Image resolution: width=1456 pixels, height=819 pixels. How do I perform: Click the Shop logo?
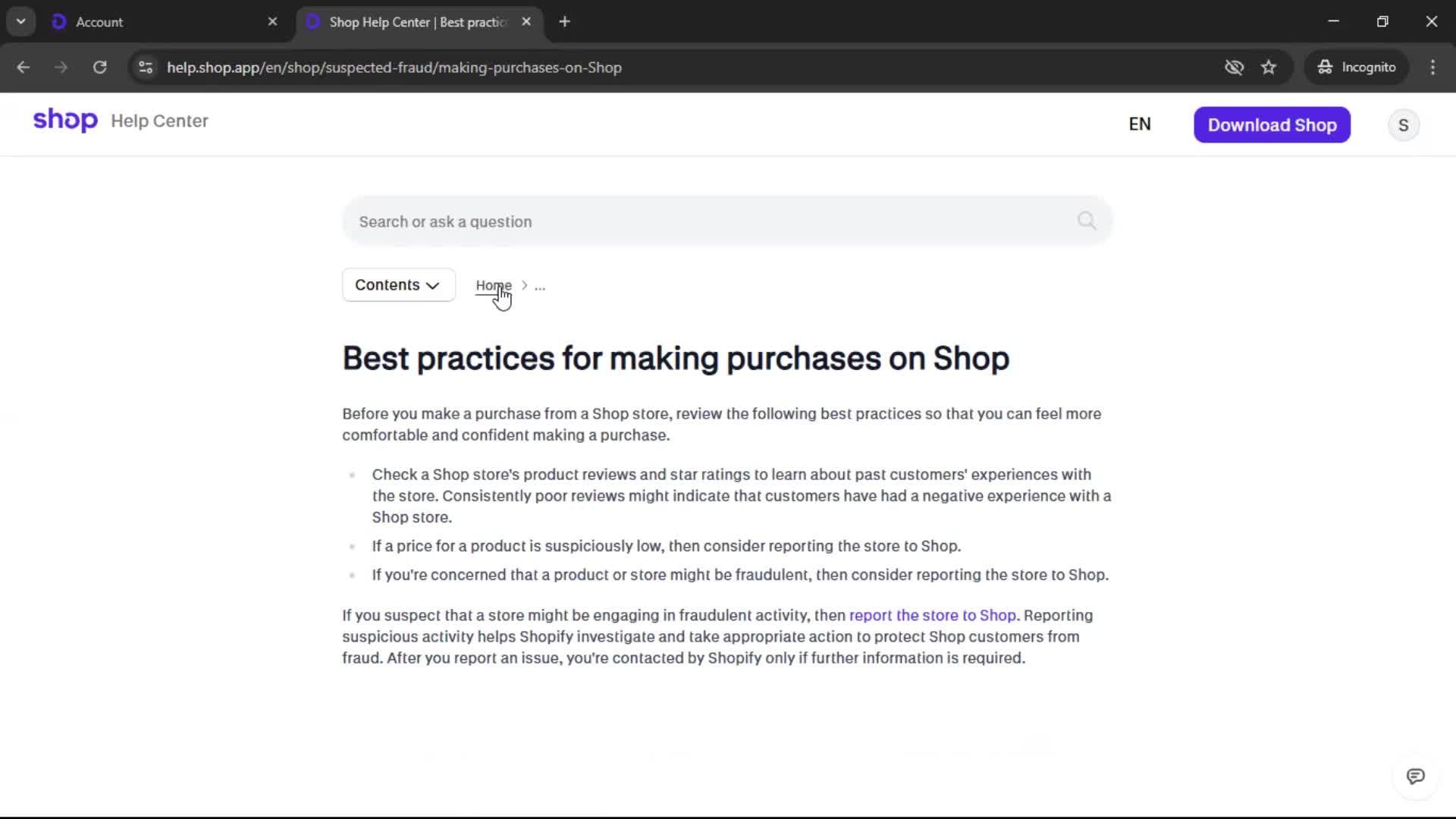[x=65, y=121]
